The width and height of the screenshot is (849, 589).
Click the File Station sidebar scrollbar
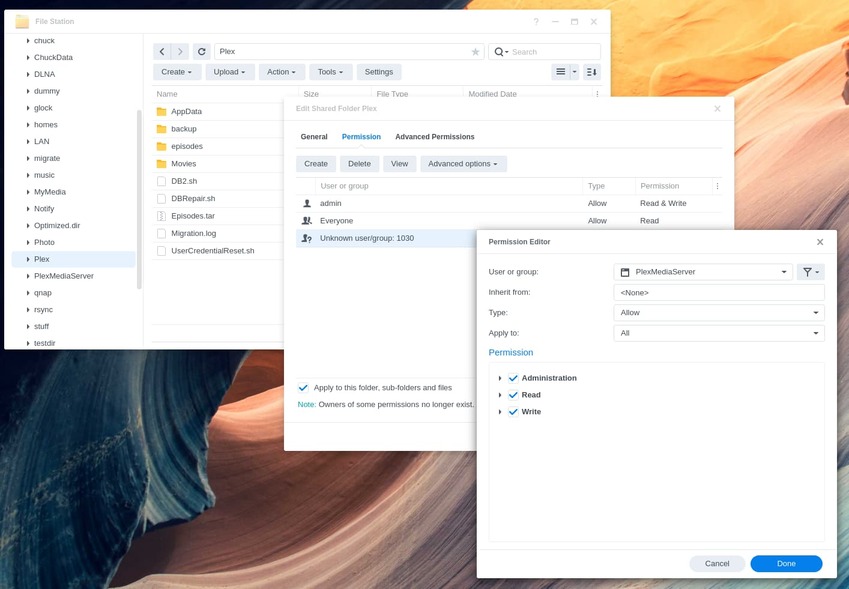pyautogui.click(x=139, y=199)
